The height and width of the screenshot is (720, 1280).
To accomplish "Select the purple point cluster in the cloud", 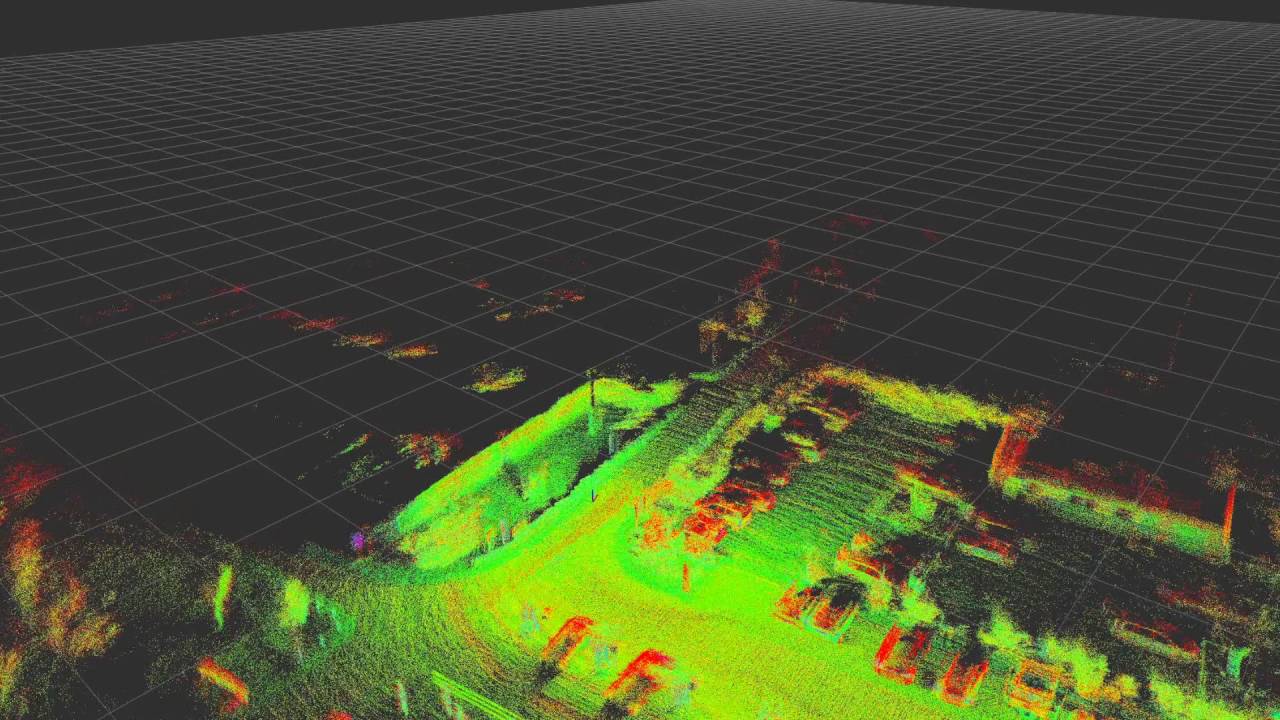I will click(357, 541).
